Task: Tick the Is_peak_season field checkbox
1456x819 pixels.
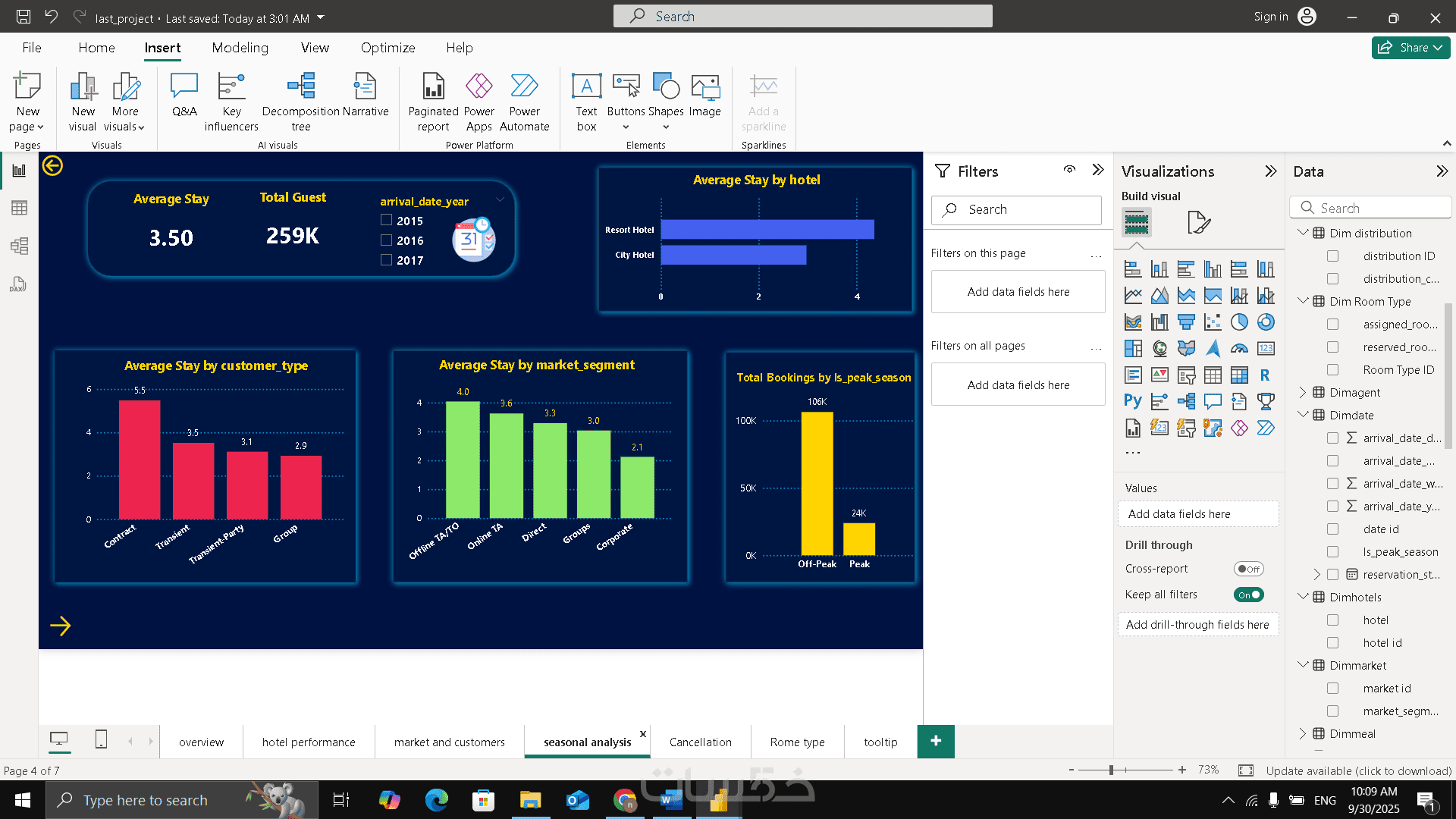Action: click(x=1332, y=552)
